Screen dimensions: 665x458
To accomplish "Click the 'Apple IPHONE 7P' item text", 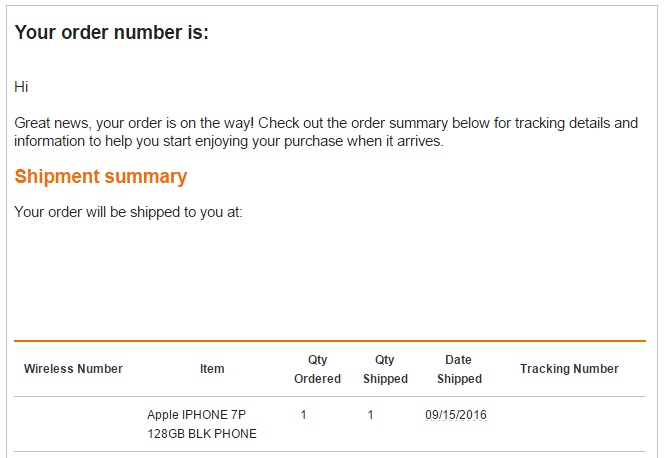I will click(x=196, y=415).
